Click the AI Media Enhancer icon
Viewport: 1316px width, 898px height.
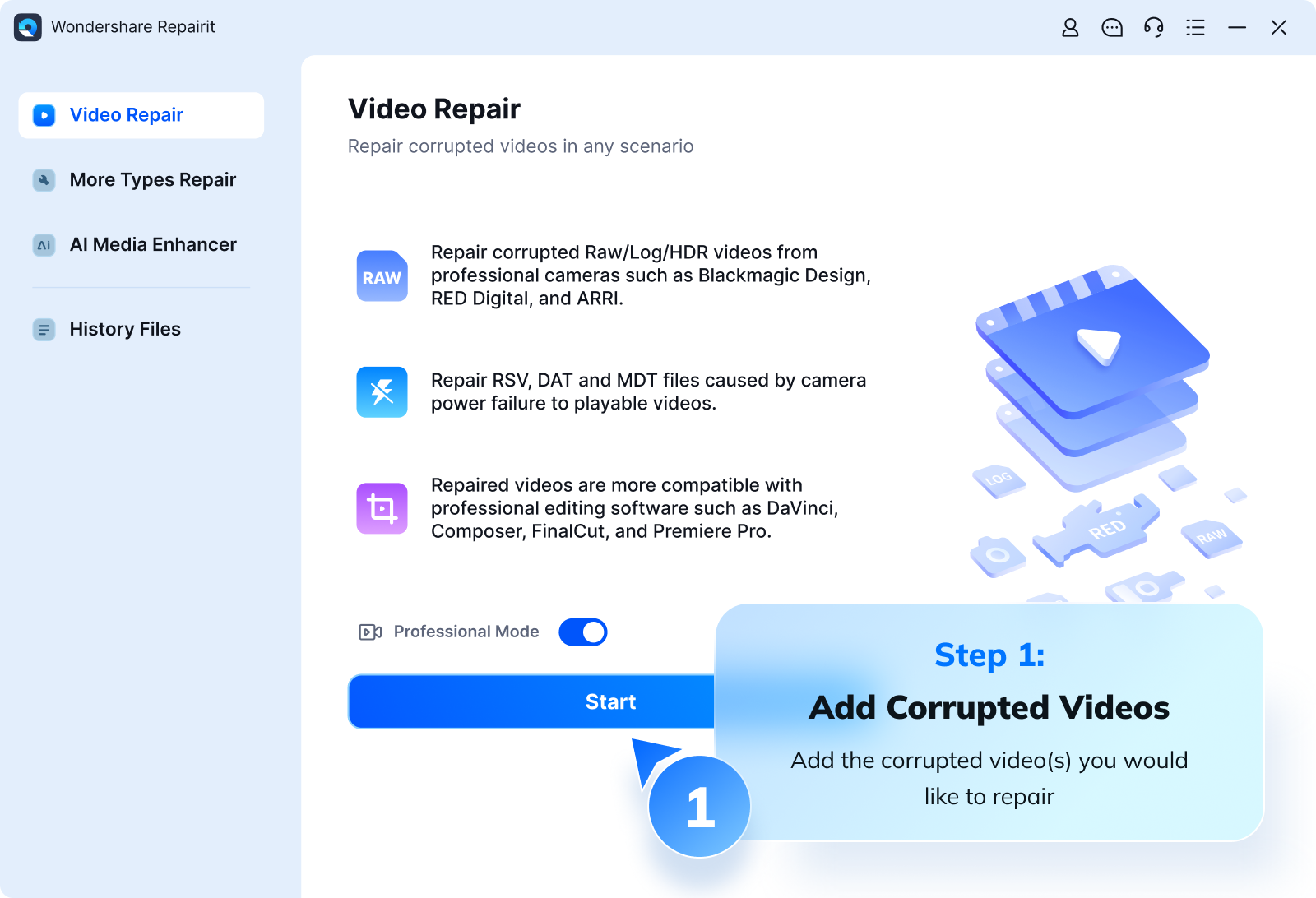point(44,245)
